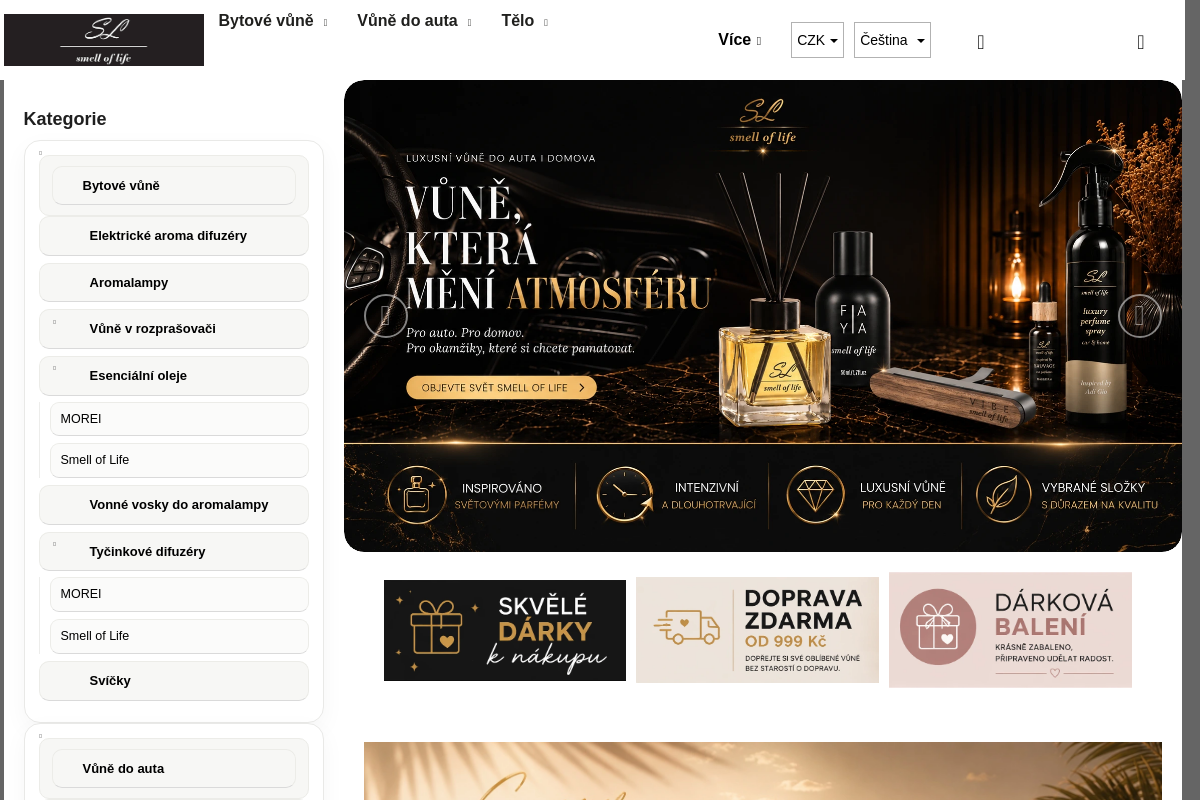Screen dimensions: 1200x800
Task: Expand the Více menu
Action: tap(739, 40)
